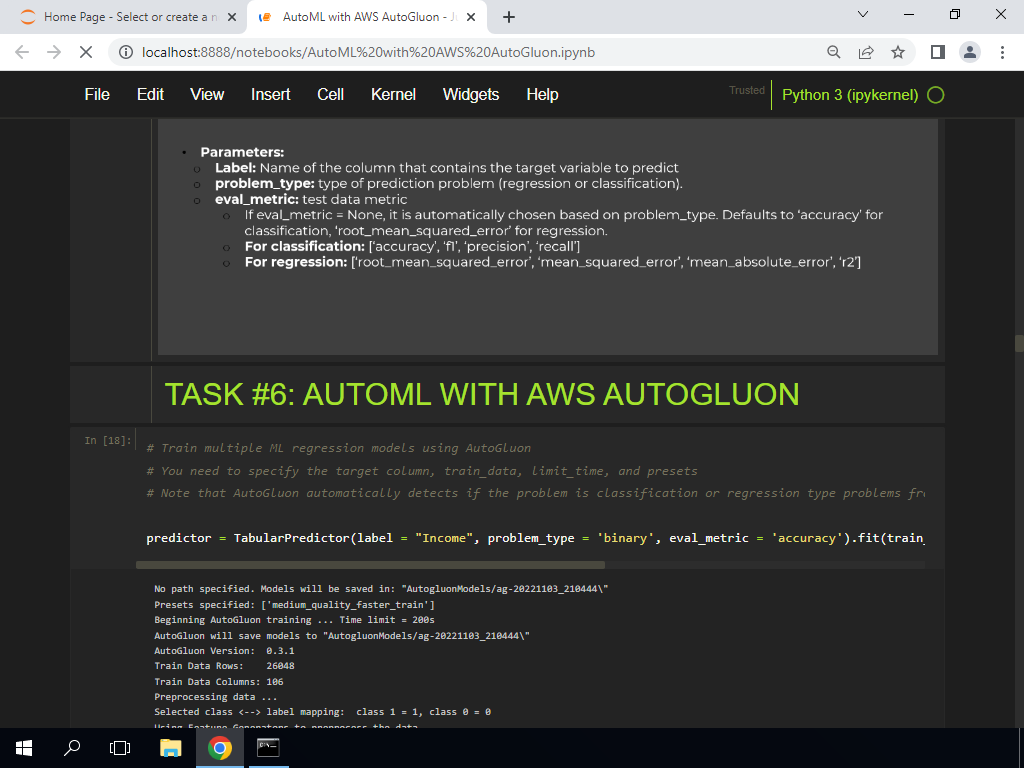Click the comment '# Train multiple ML regression models'
1024x768 pixels.
coord(338,448)
